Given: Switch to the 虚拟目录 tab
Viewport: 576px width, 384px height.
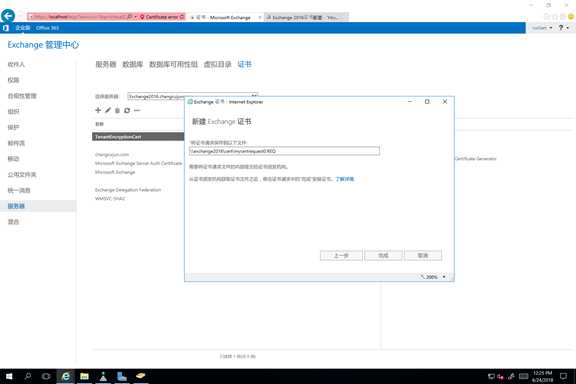Looking at the screenshot, I should [217, 64].
